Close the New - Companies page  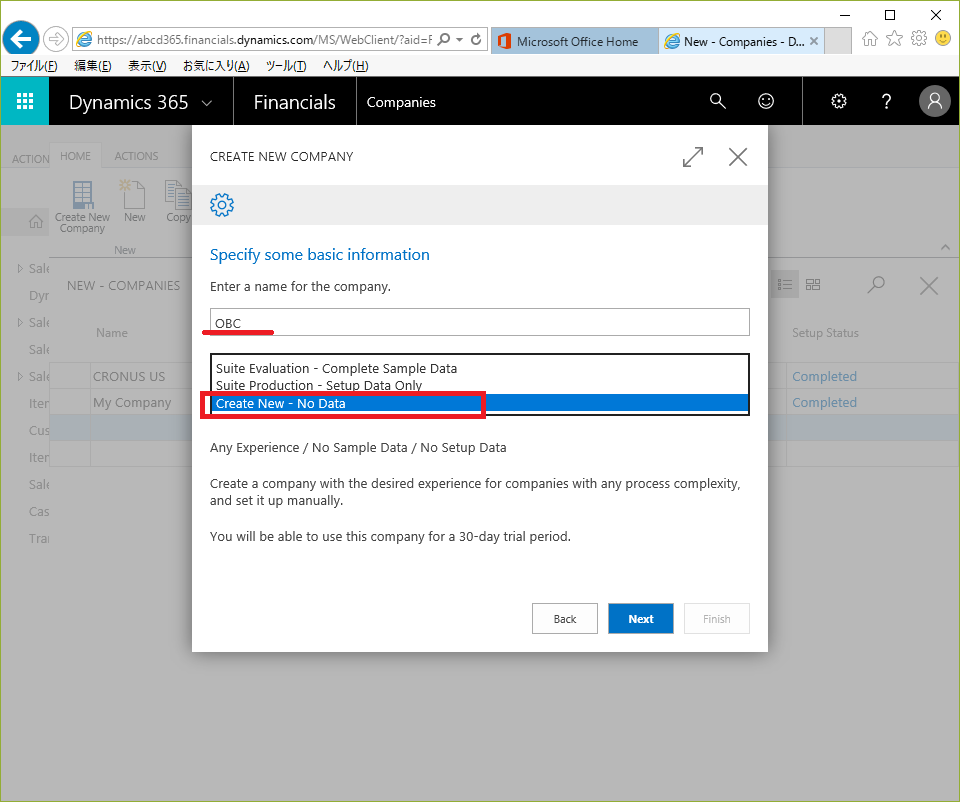[929, 285]
